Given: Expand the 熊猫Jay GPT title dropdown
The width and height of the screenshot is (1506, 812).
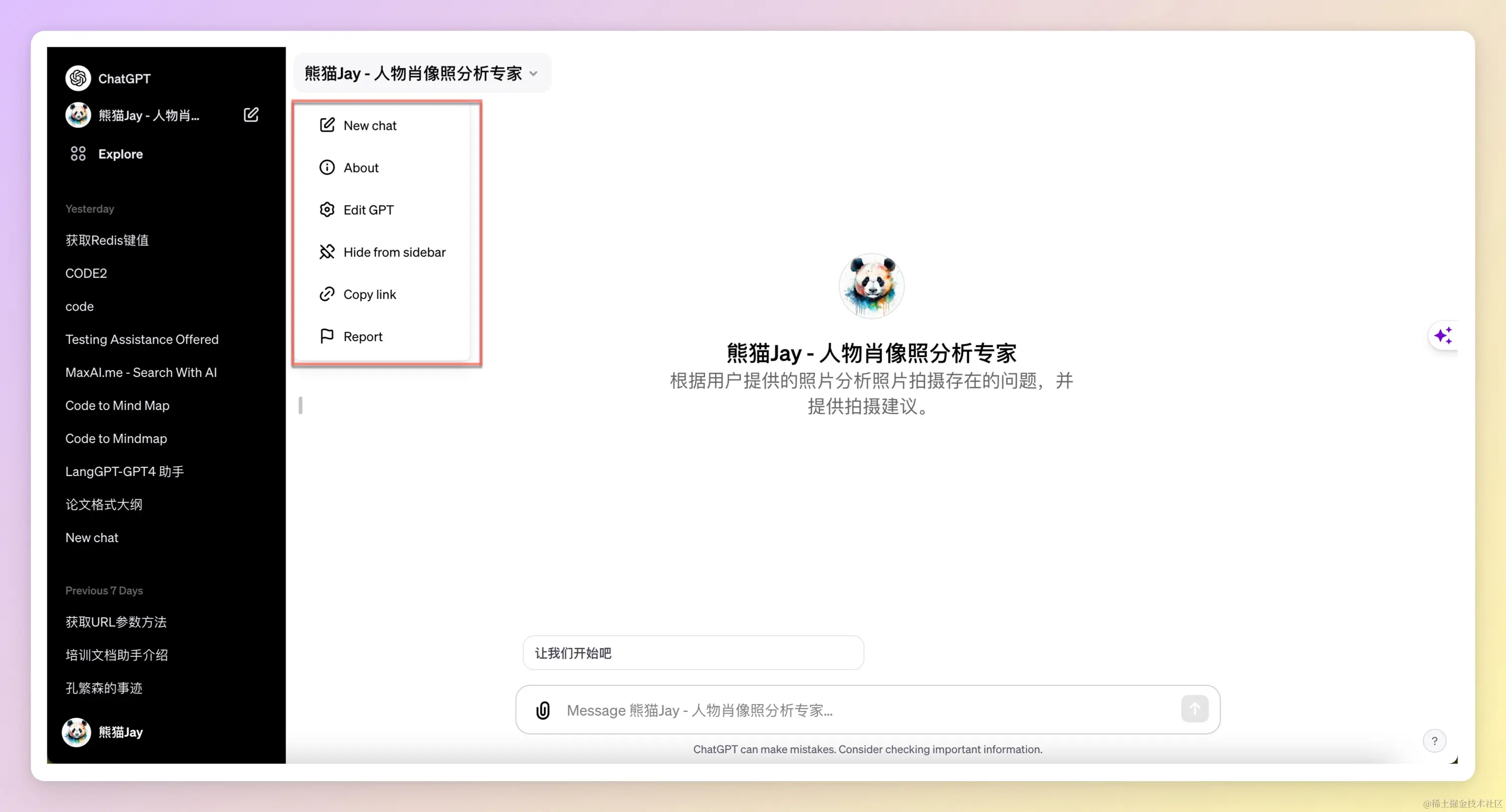Looking at the screenshot, I should (421, 74).
